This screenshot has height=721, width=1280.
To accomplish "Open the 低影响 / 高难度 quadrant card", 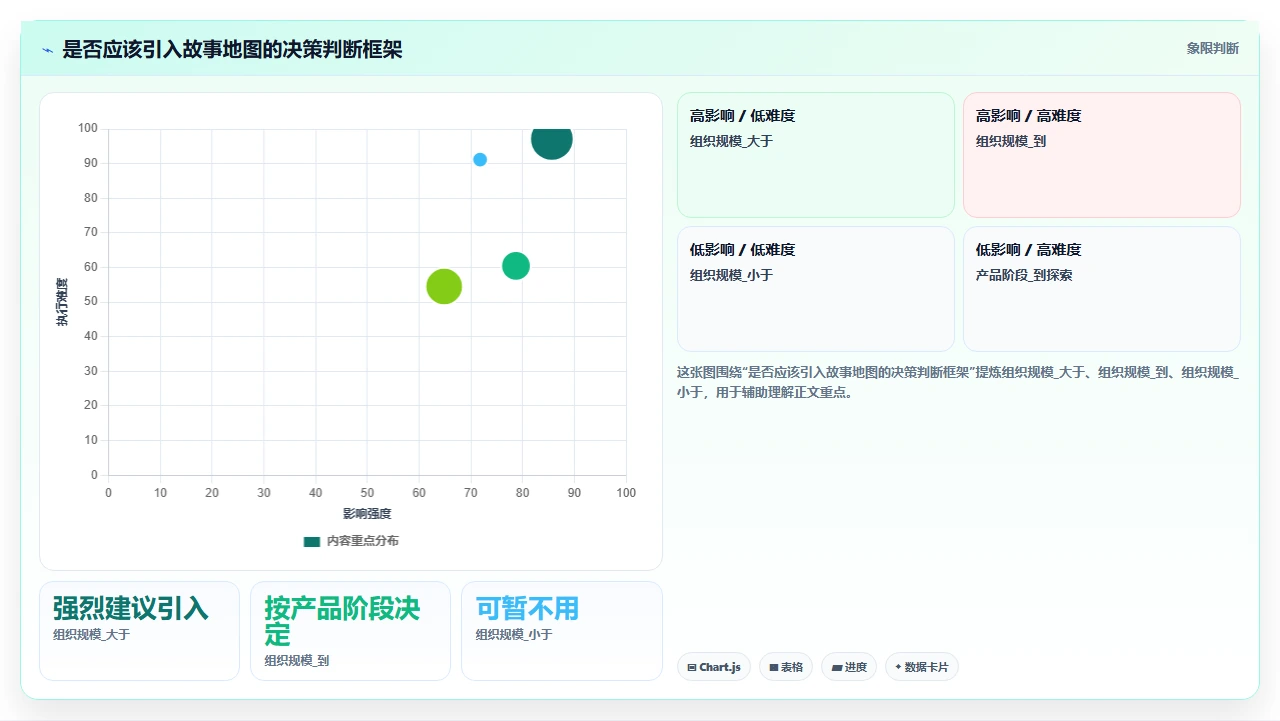I will [1102, 289].
